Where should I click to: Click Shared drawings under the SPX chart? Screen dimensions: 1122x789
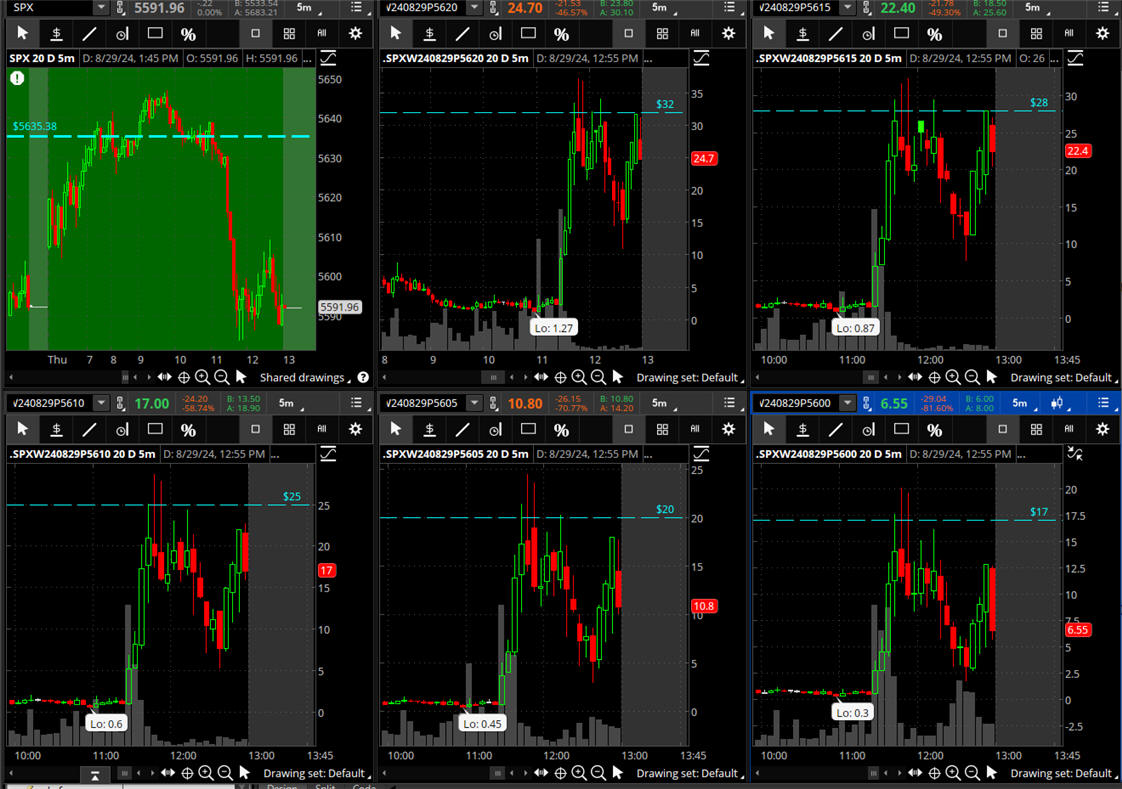(301, 377)
